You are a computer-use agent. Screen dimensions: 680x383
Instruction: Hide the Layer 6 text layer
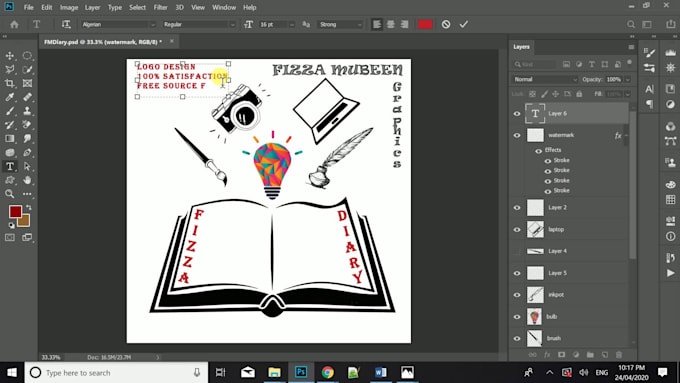coord(517,114)
